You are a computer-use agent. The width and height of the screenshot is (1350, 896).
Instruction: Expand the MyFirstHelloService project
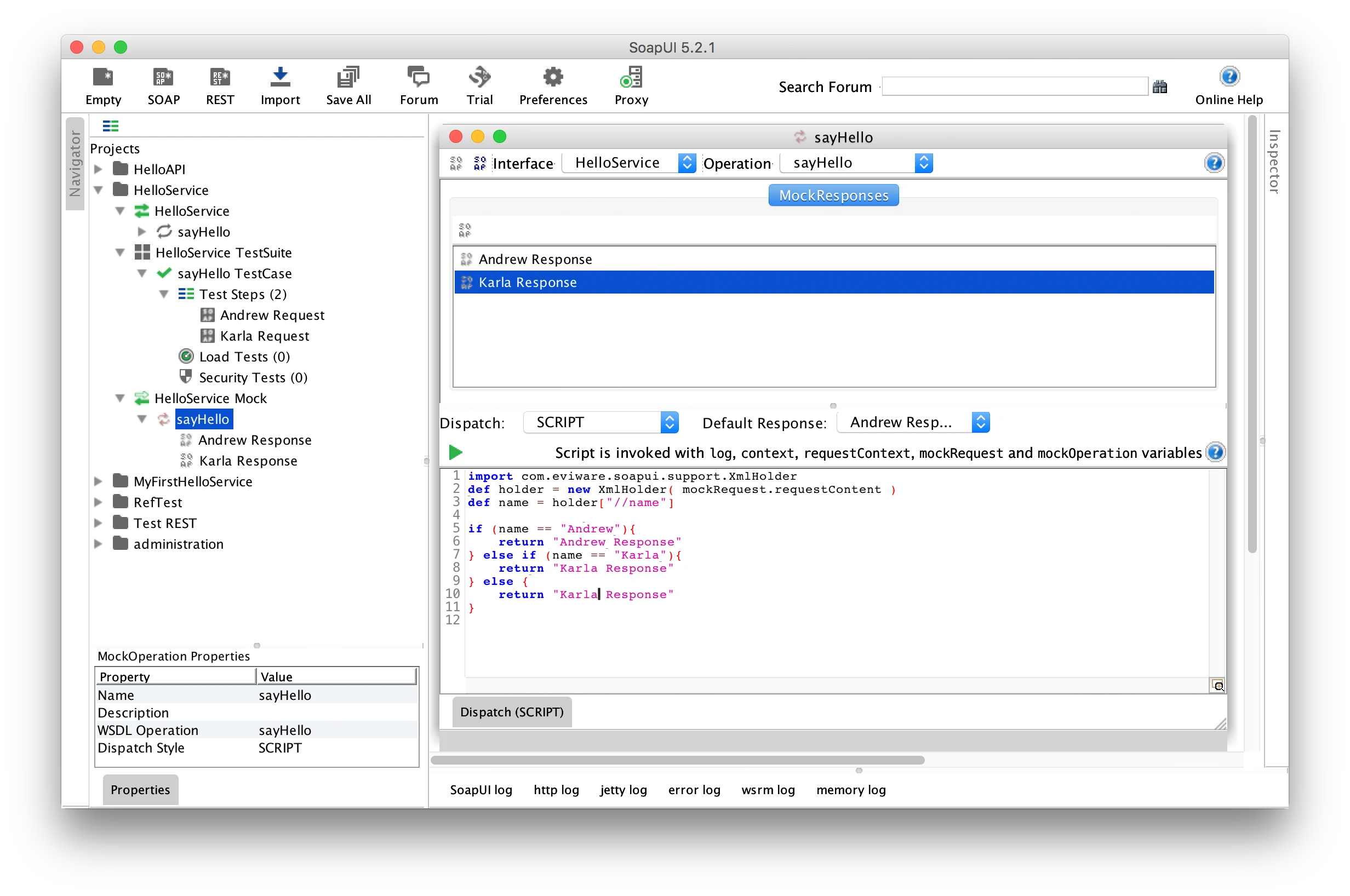98,482
